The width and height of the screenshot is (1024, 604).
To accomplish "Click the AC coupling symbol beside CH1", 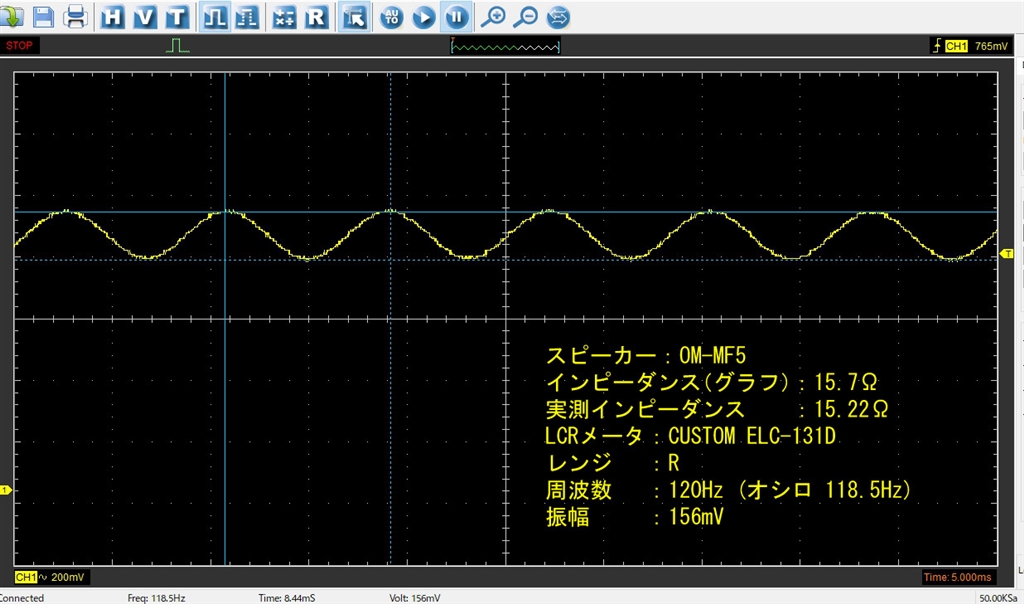I will click(x=43, y=577).
